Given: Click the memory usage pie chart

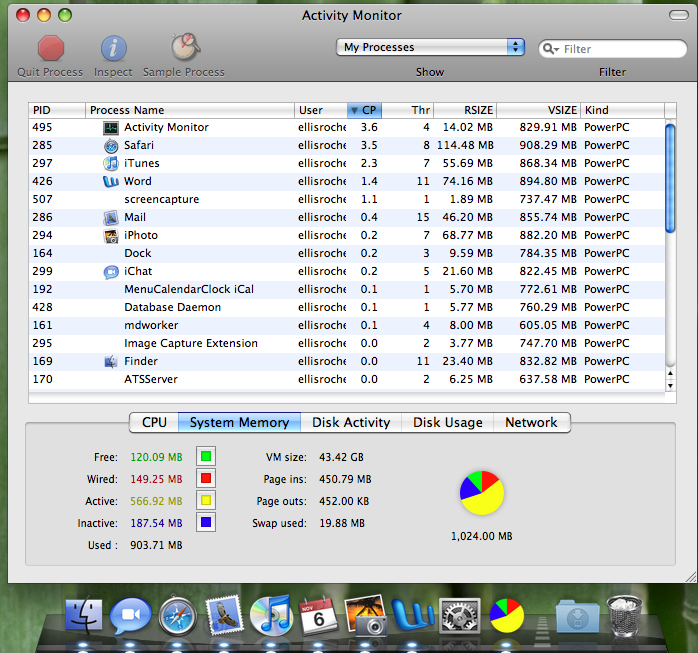Looking at the screenshot, I should tap(482, 493).
